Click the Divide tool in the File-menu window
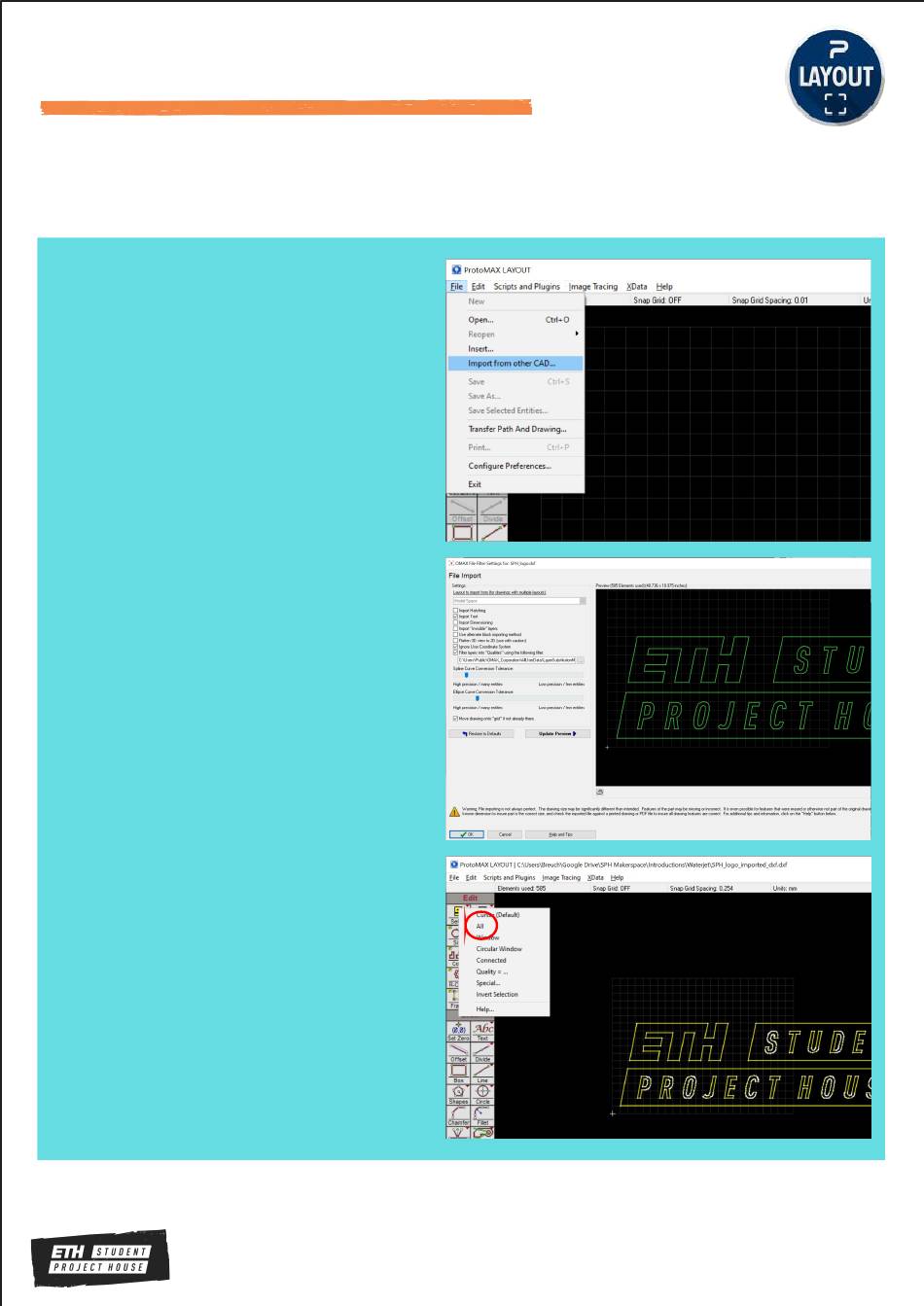 493,510
